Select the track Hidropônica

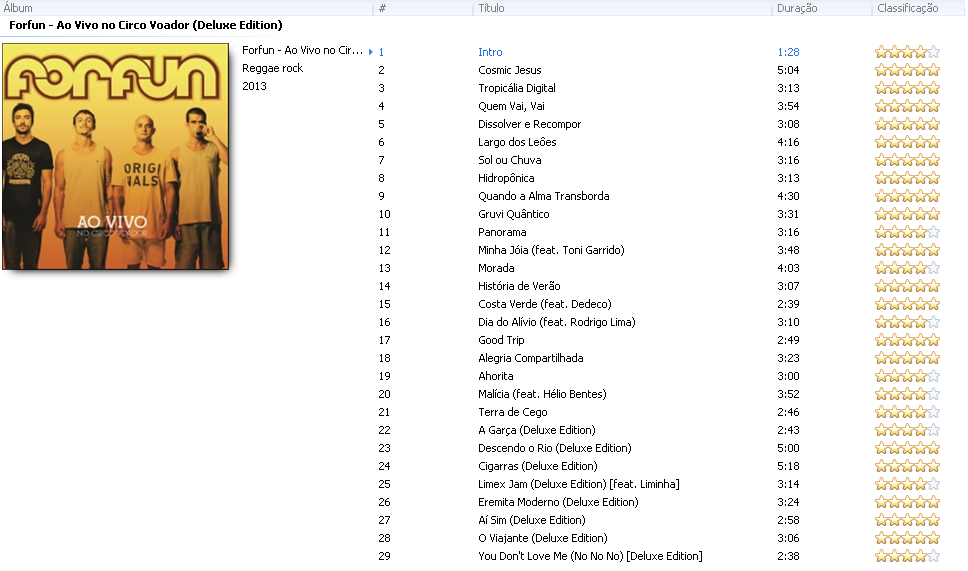click(506, 178)
